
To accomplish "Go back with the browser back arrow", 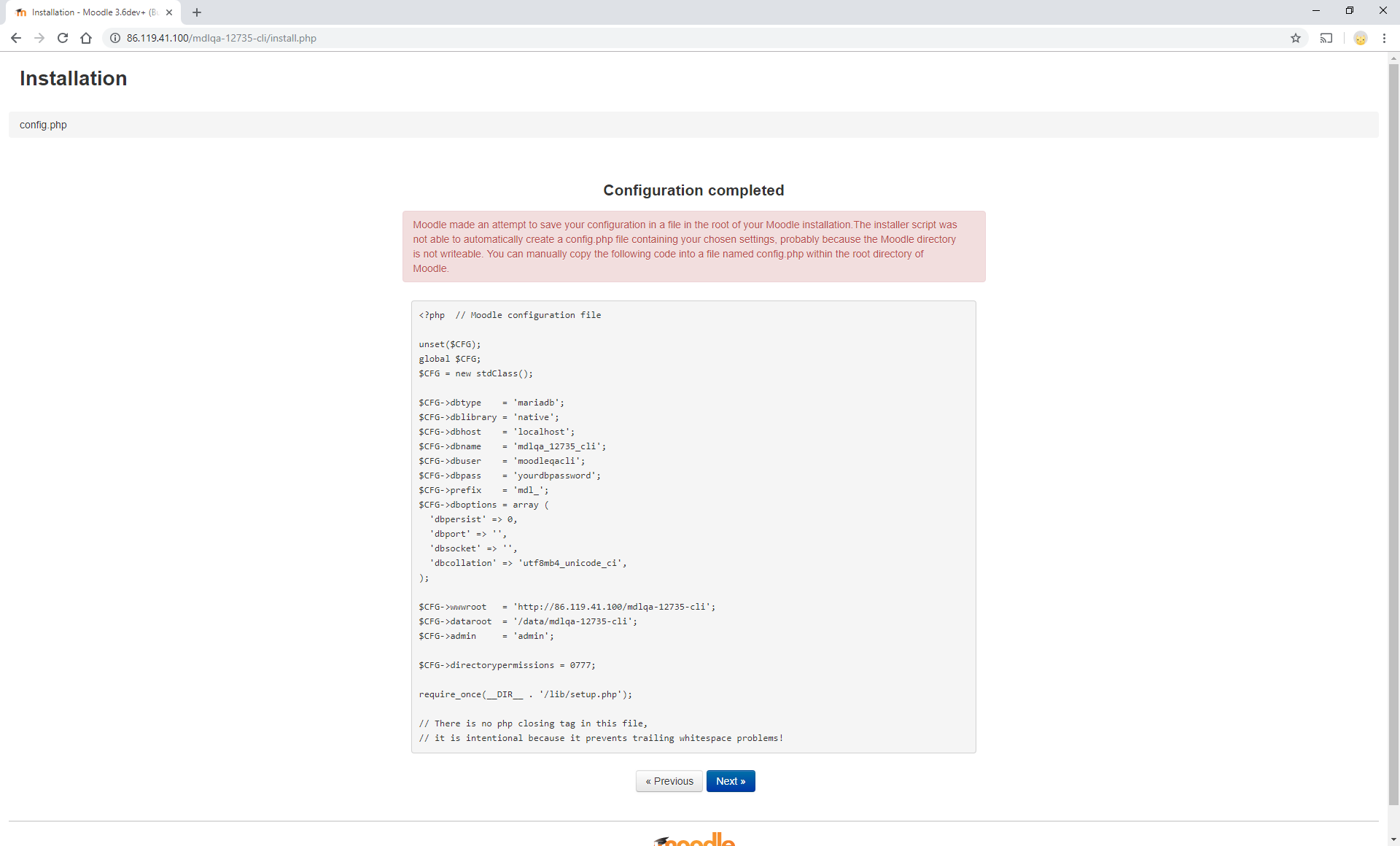I will point(16,38).
